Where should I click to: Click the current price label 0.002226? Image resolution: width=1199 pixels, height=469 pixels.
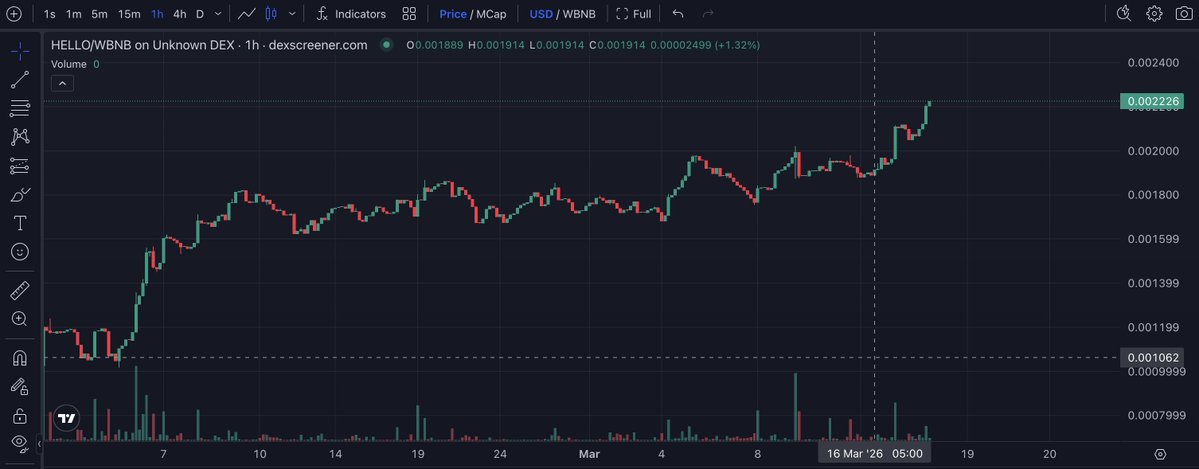pos(1151,101)
